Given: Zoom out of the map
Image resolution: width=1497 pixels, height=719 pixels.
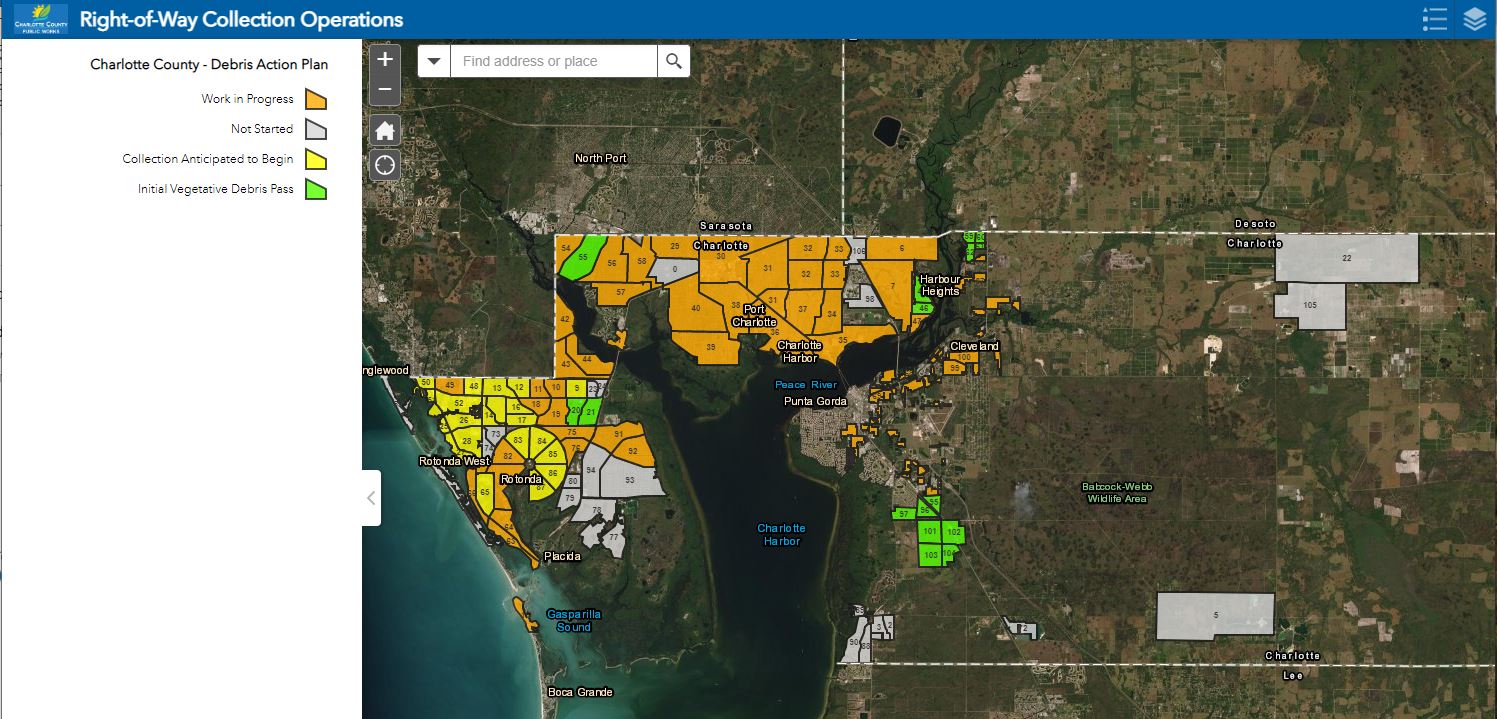Looking at the screenshot, I should 385,91.
